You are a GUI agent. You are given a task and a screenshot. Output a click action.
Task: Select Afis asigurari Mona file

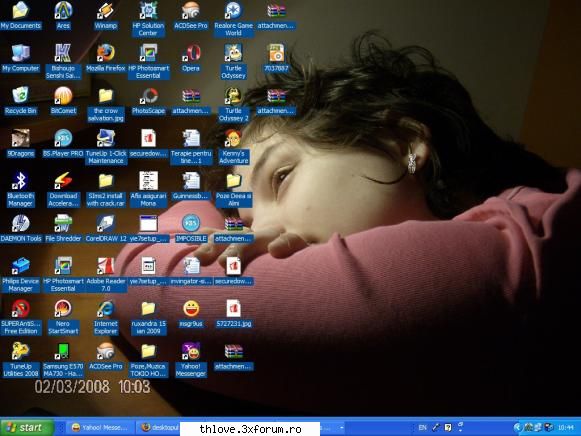pyautogui.click(x=148, y=189)
